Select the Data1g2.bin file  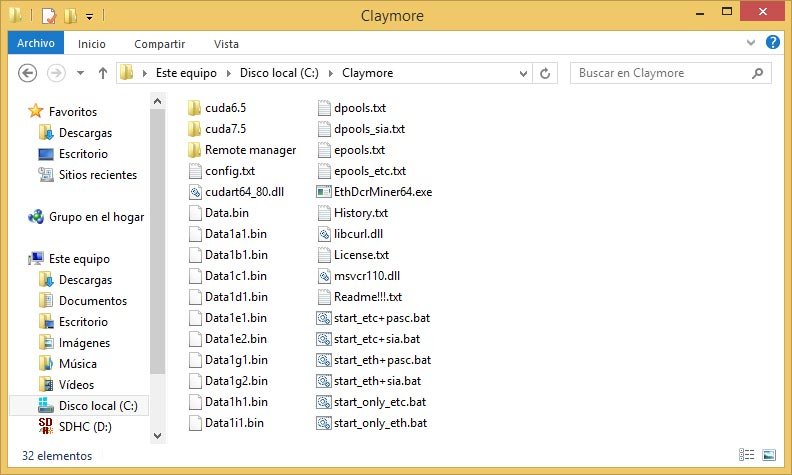point(228,381)
